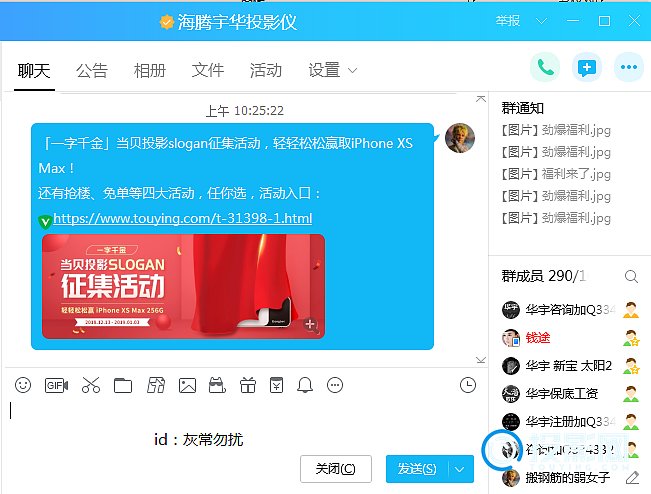Open the invite or new chat icon

[587, 67]
